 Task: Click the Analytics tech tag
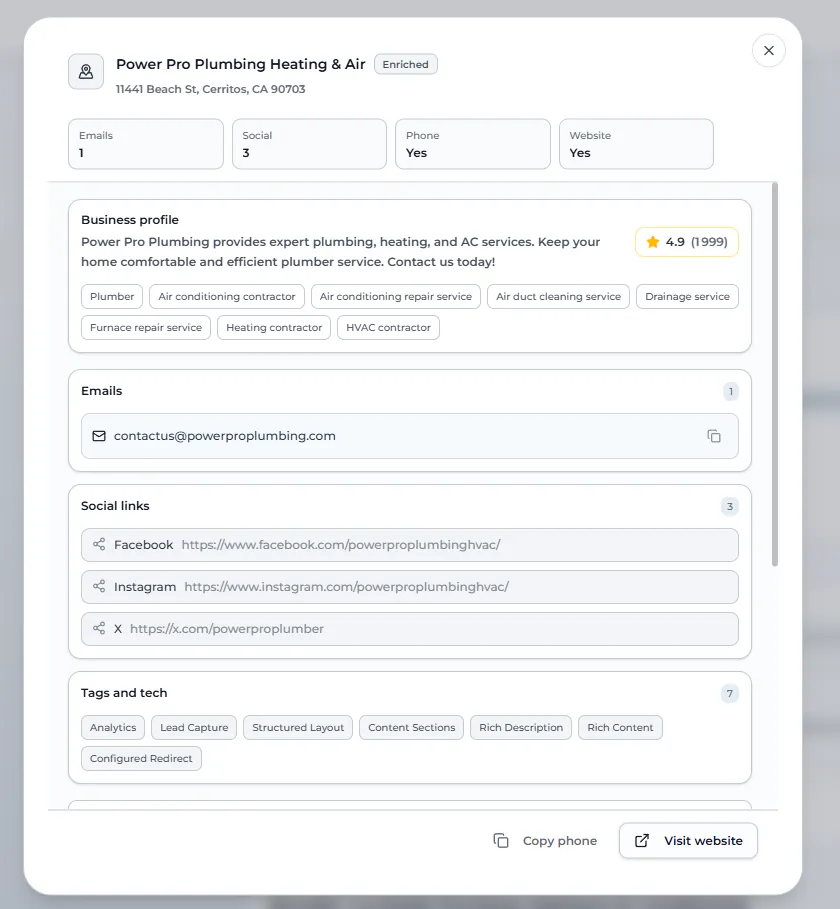tap(113, 728)
